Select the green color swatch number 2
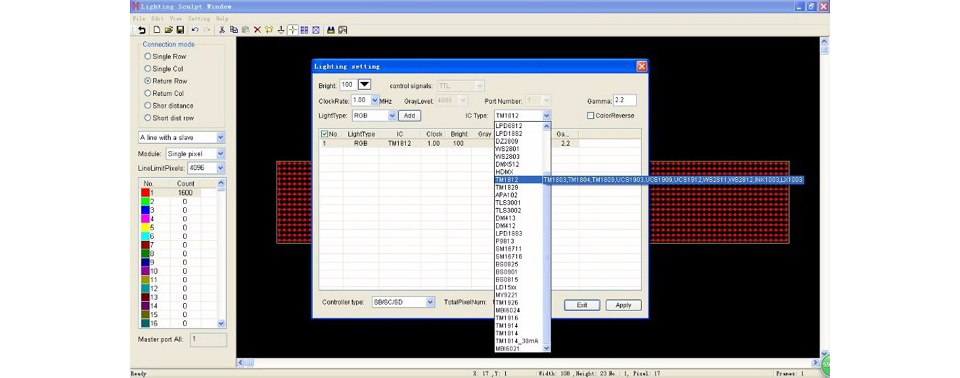Image resolution: width=960 pixels, height=378 pixels. pos(146,202)
